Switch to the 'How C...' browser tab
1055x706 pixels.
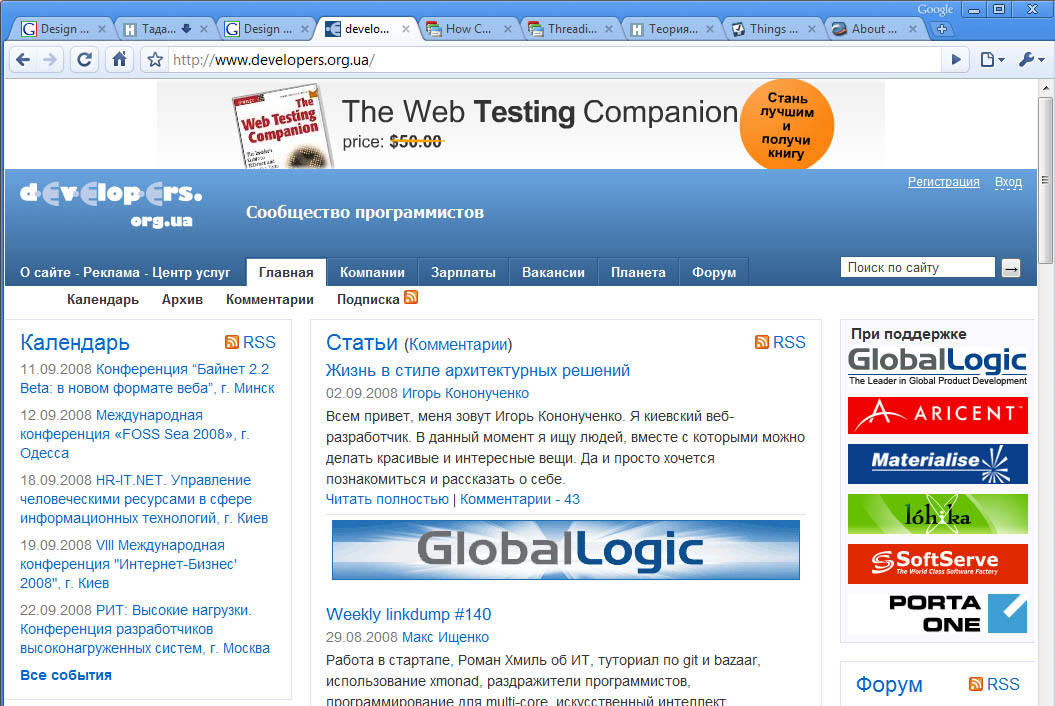(x=468, y=29)
